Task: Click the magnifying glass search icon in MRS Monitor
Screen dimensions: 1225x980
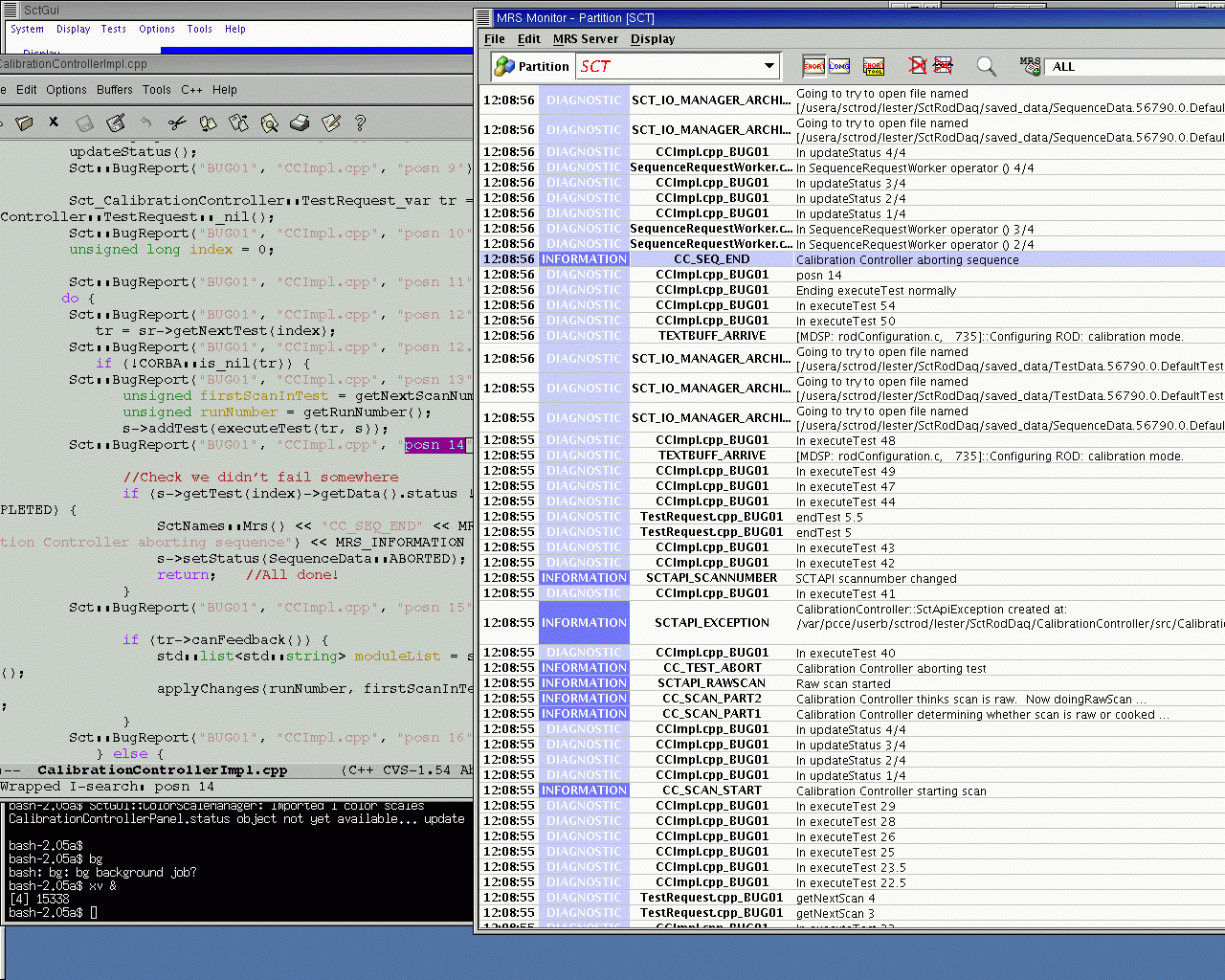Action: click(986, 66)
